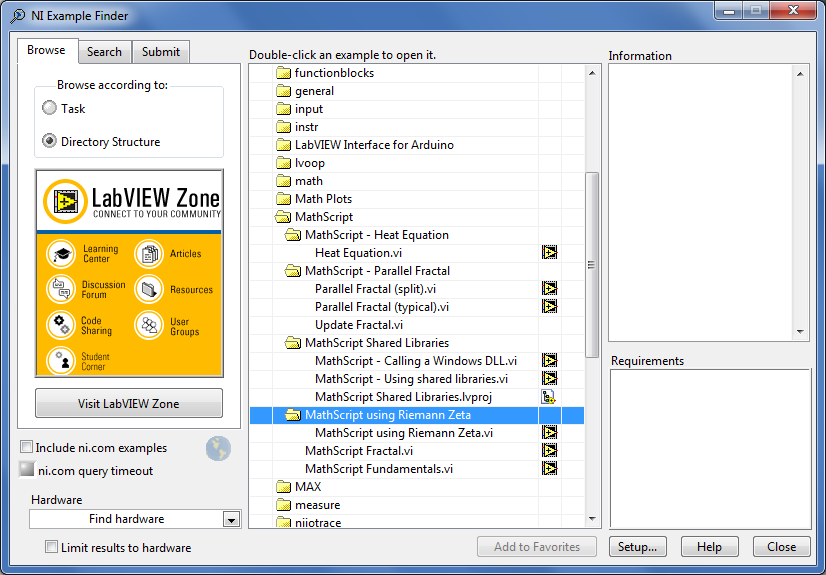Open Discussion Forum icon in LabVIEW Zone
826x575 pixels.
[61, 289]
